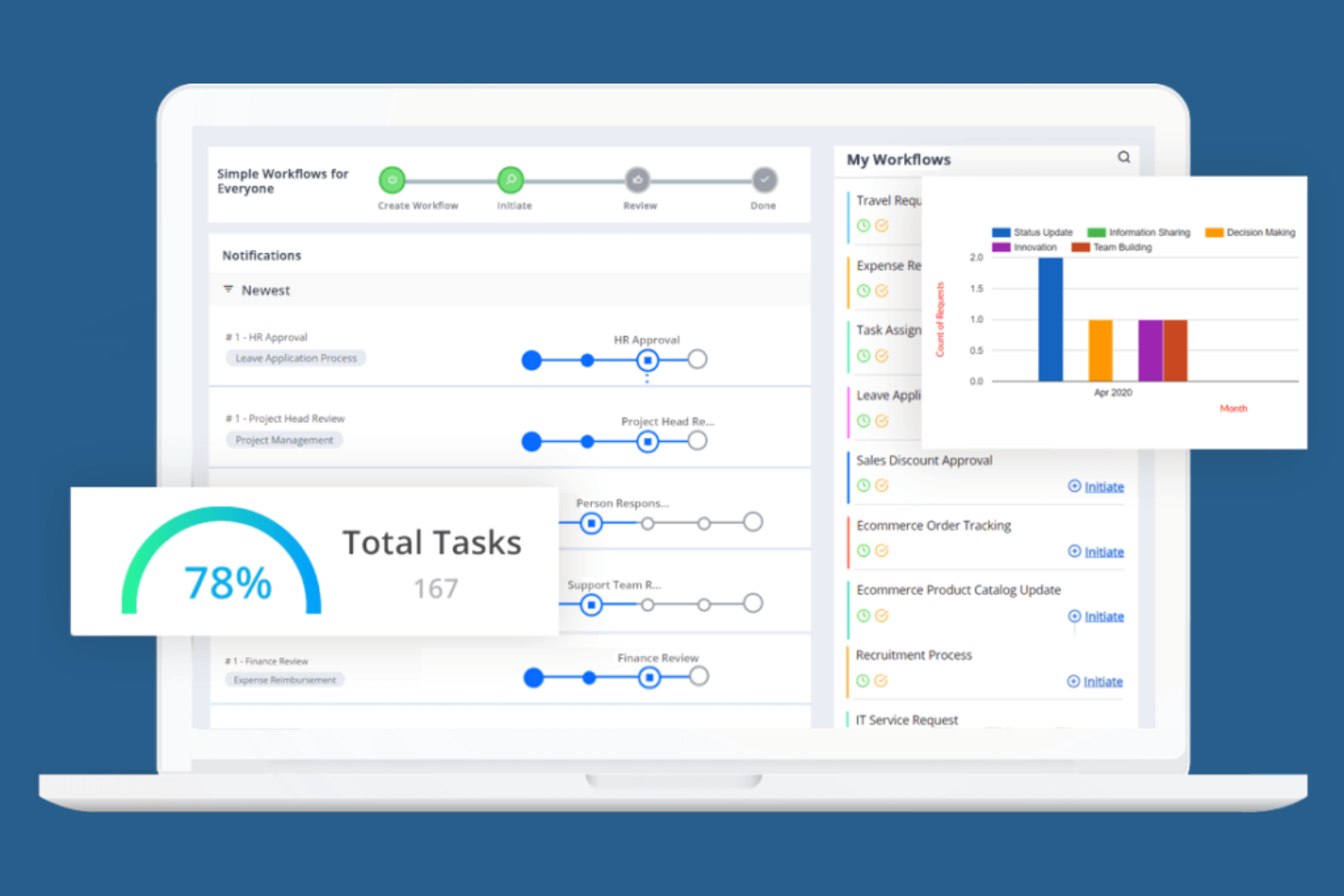Click the approval check icon under Sales Discount Approval

[882, 486]
